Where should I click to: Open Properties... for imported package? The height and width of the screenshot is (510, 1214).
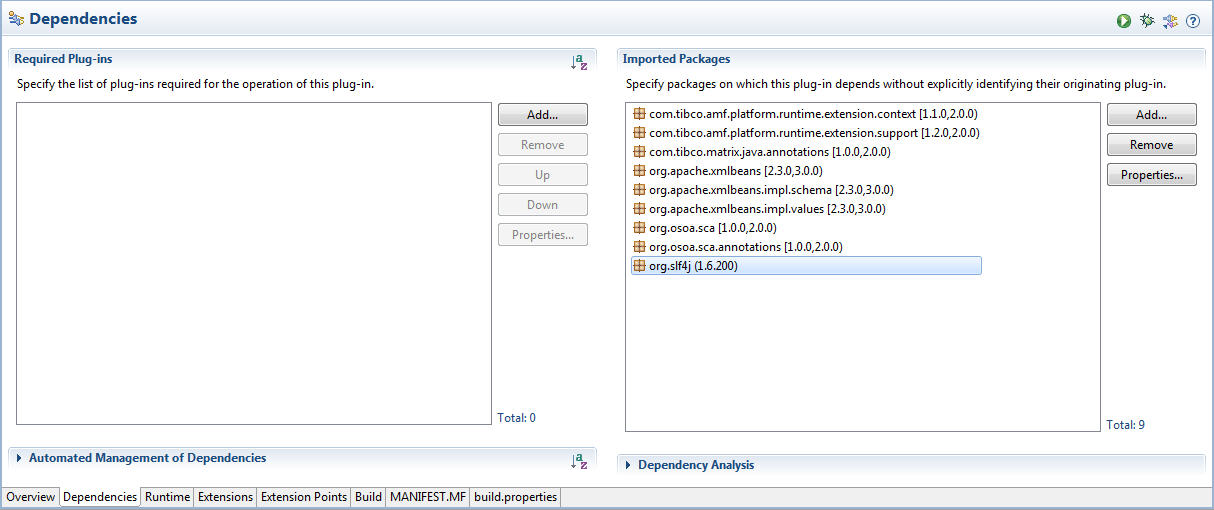(1152, 175)
